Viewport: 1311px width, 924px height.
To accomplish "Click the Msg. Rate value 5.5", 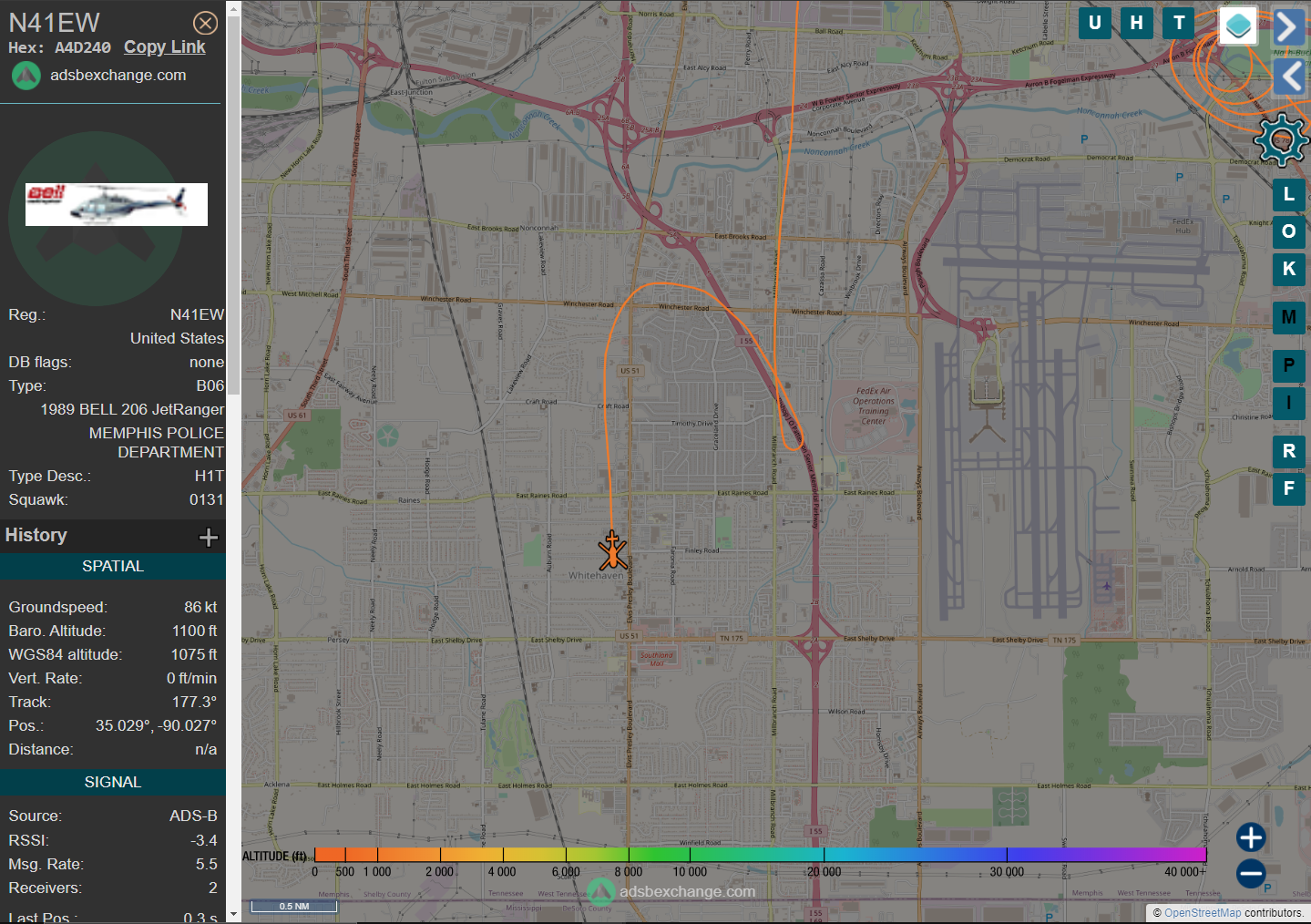I will [x=207, y=864].
